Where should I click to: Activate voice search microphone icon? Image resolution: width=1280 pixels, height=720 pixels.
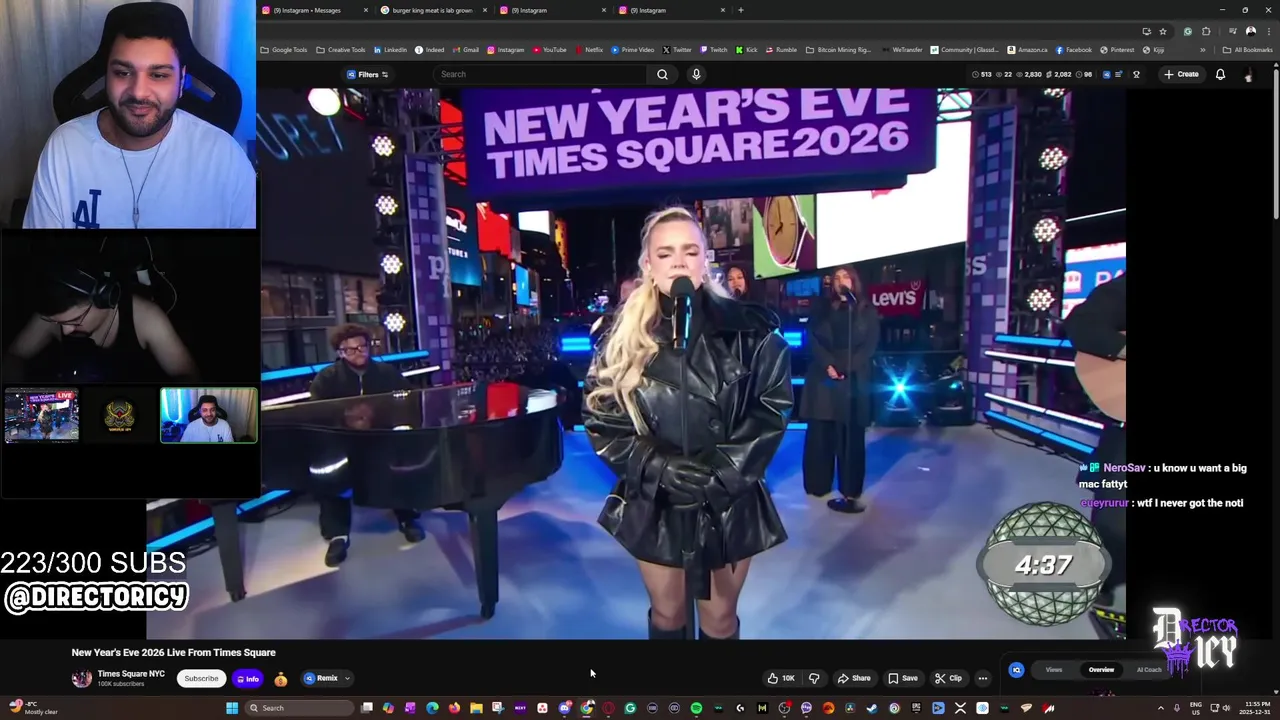[x=696, y=74]
